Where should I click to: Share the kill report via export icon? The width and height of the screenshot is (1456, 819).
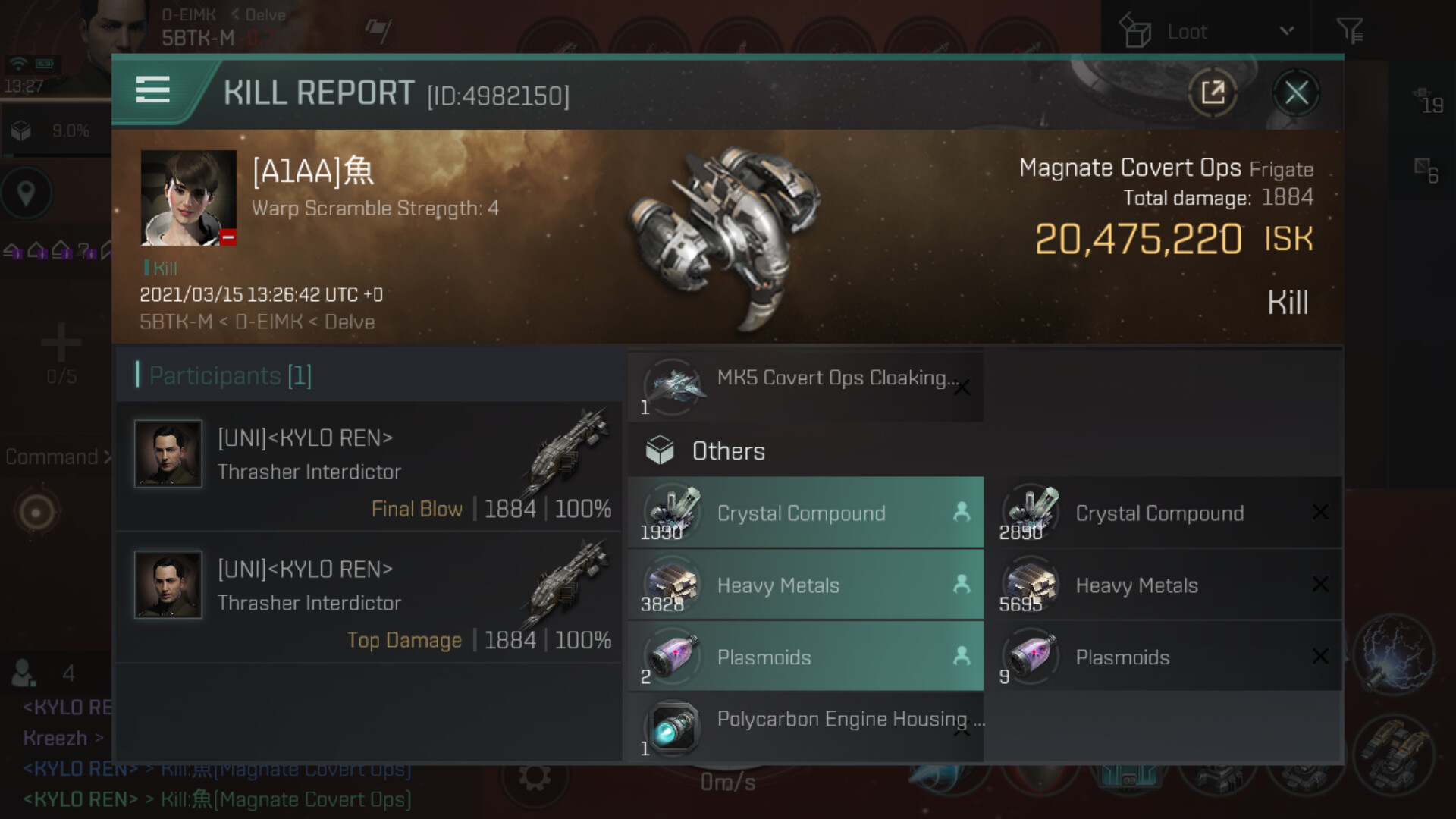point(1213,93)
